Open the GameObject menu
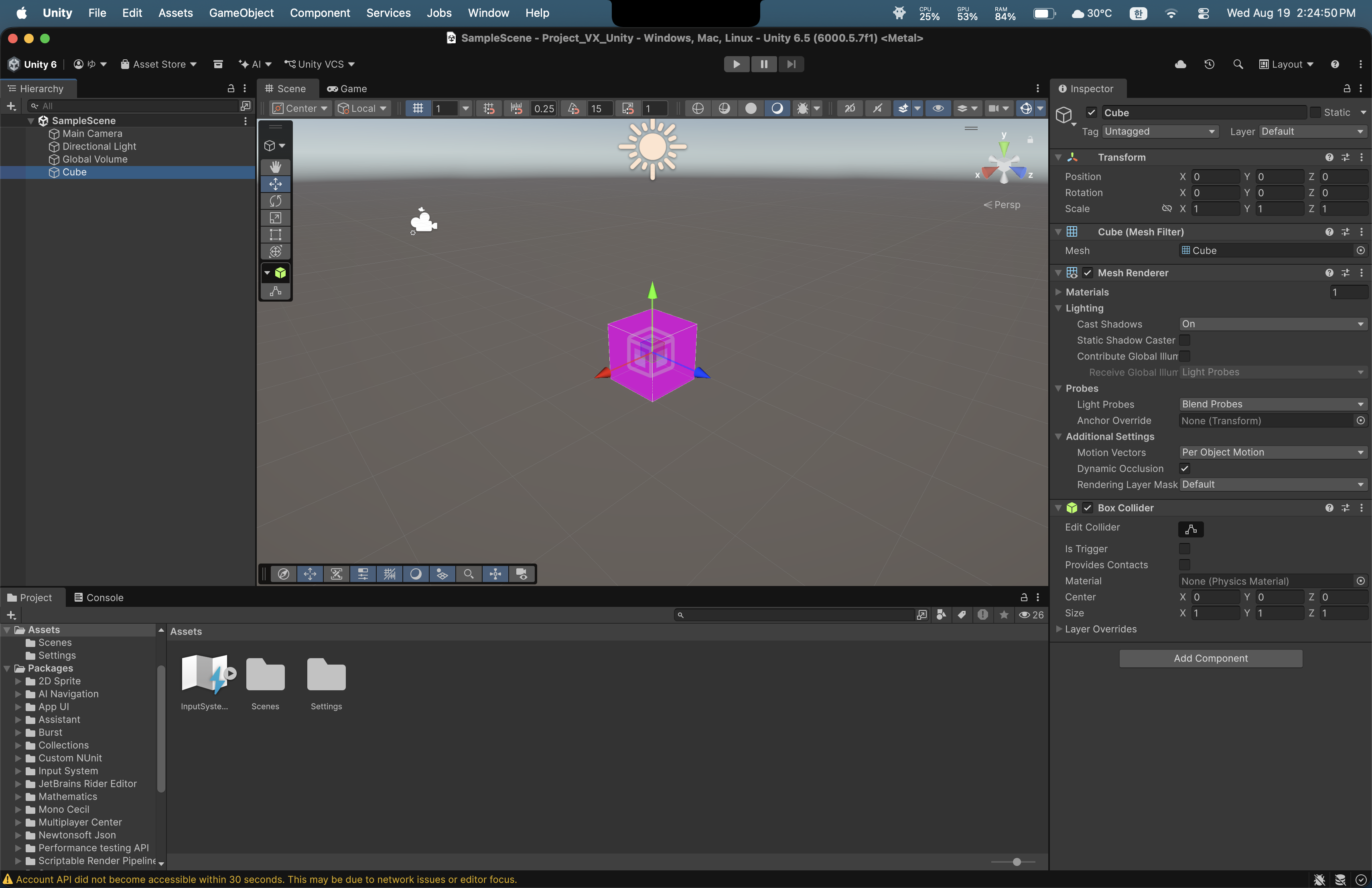The image size is (1372, 888). click(x=241, y=13)
